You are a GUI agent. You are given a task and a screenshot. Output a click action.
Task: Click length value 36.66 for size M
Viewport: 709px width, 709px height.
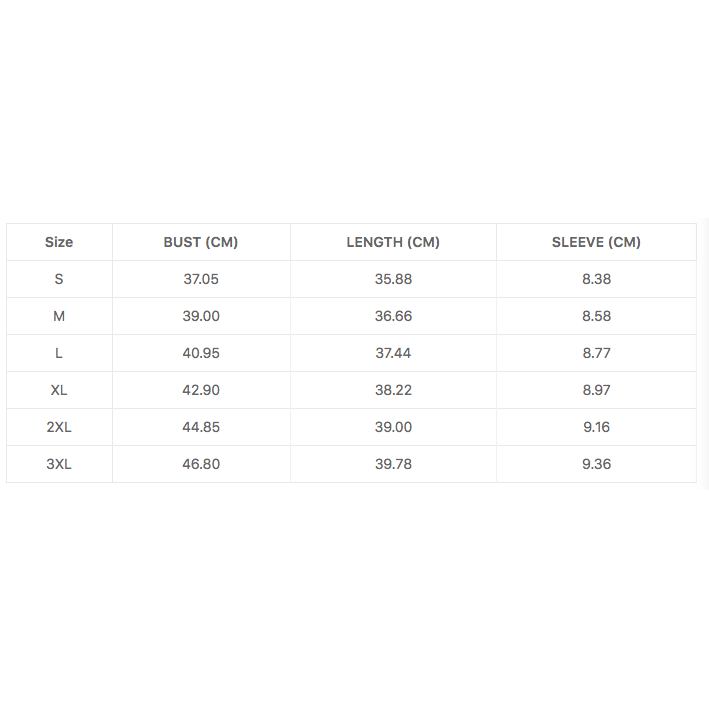393,316
